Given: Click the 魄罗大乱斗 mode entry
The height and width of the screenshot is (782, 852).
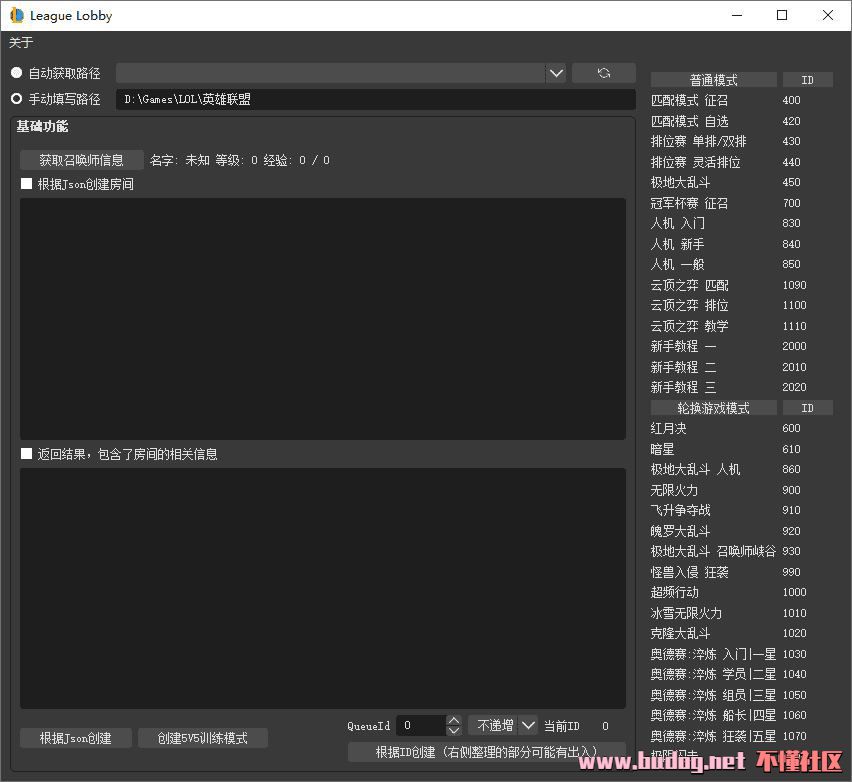Looking at the screenshot, I should click(680, 531).
